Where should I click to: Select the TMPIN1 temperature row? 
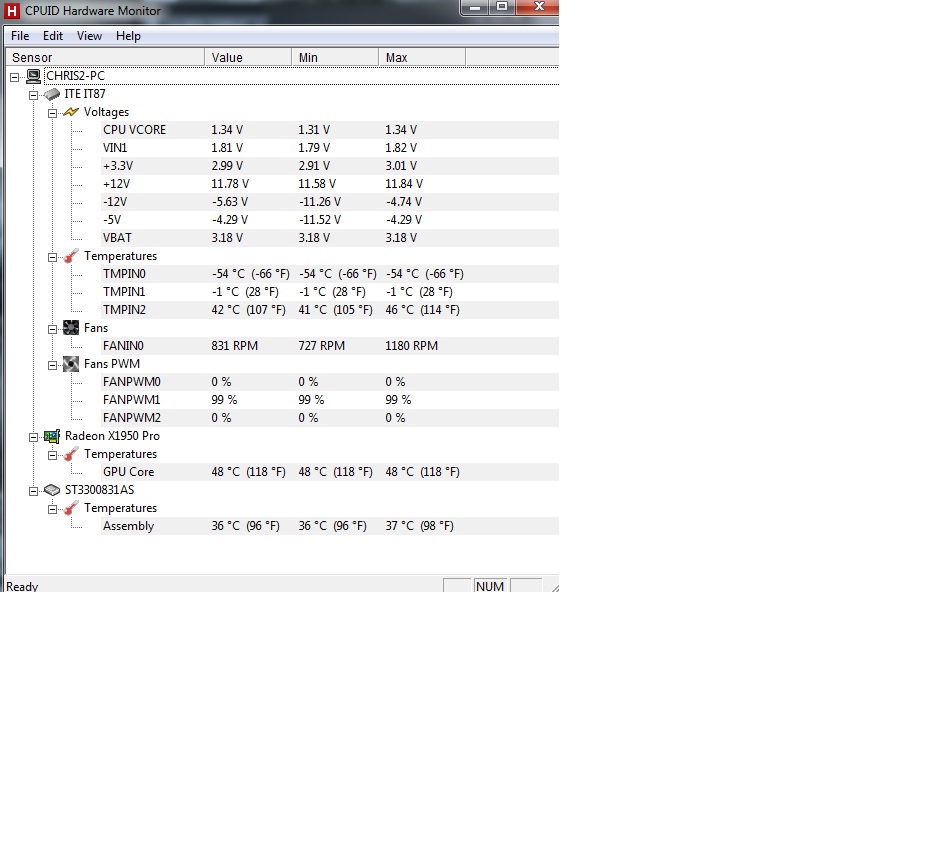tap(330, 292)
